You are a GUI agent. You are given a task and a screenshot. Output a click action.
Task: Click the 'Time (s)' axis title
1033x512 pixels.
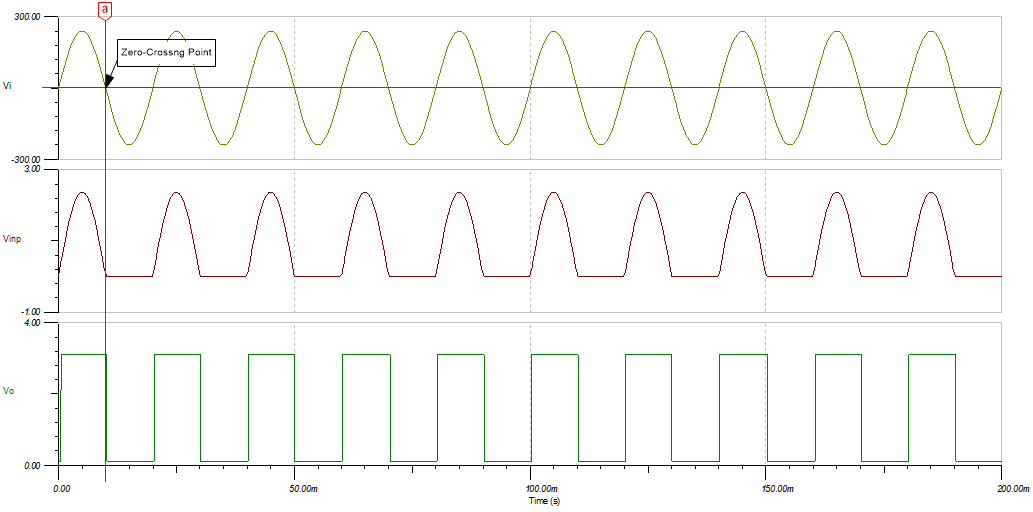[529, 499]
